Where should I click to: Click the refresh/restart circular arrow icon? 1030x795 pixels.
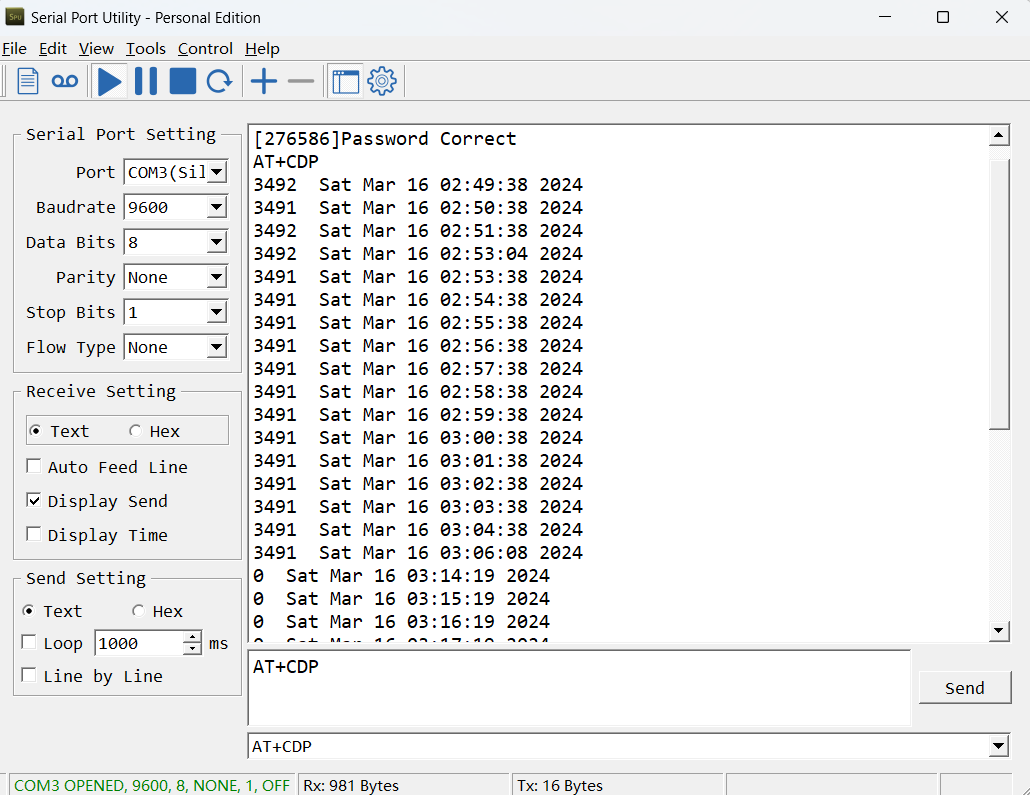219,81
